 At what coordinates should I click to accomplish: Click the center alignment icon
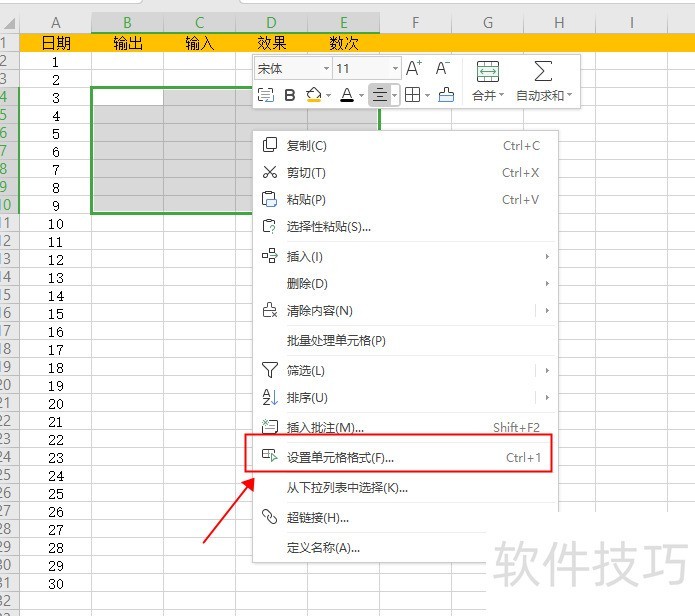(x=379, y=95)
